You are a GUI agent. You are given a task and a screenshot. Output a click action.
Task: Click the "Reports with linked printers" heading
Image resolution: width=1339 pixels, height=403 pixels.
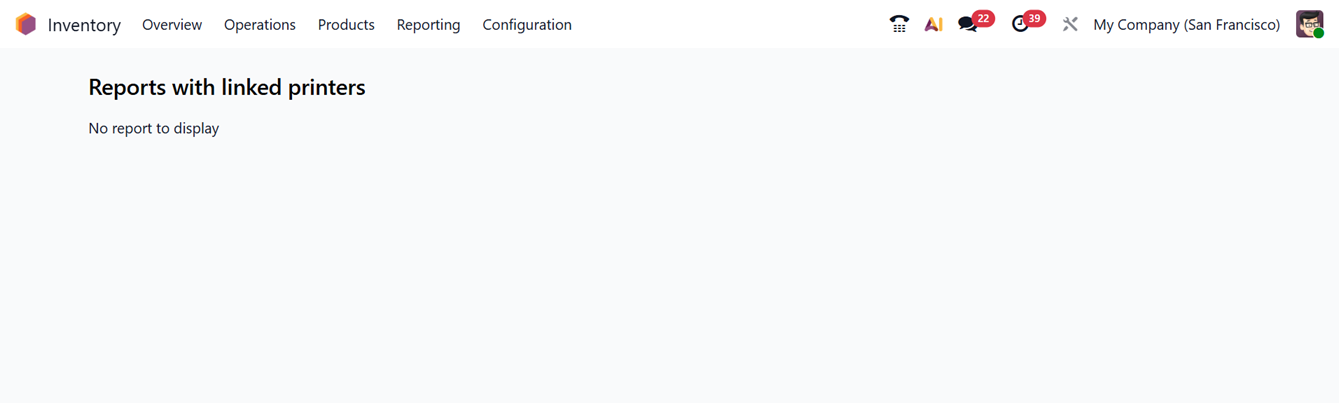tap(227, 87)
